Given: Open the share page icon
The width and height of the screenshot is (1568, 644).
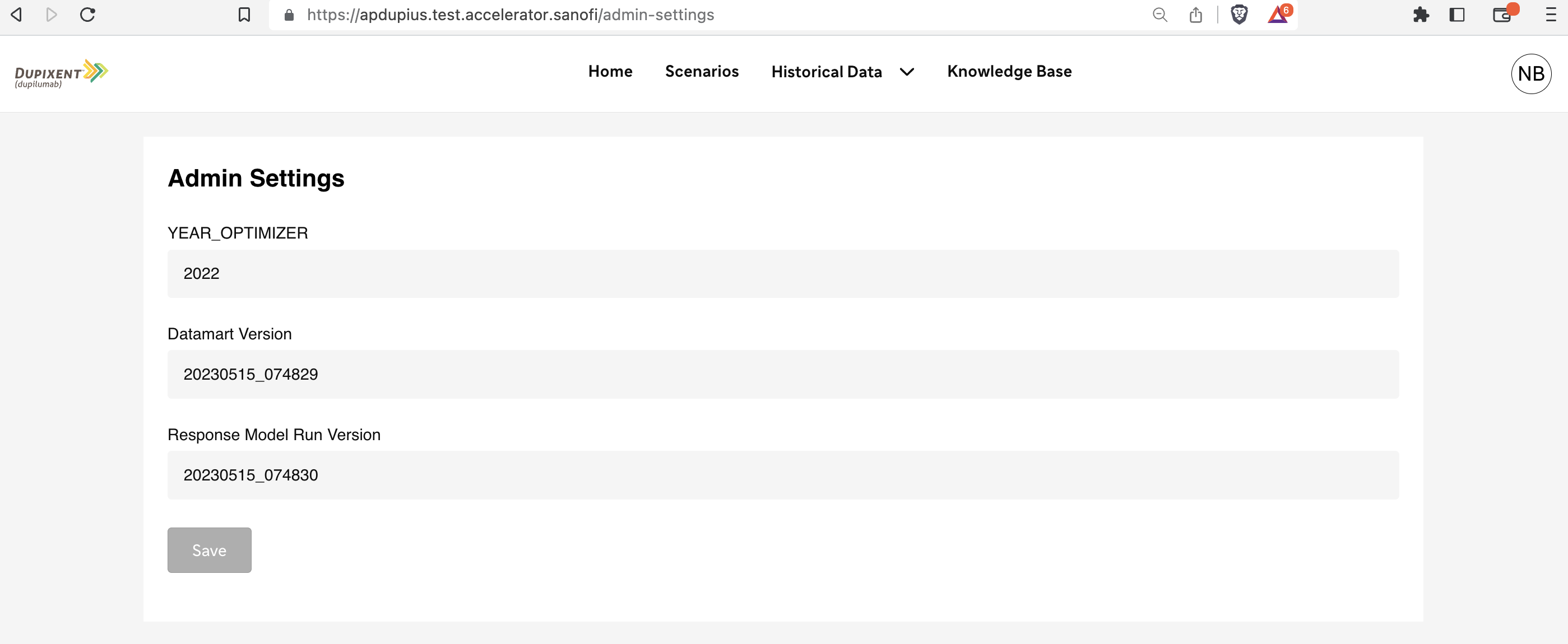Looking at the screenshot, I should (1195, 15).
